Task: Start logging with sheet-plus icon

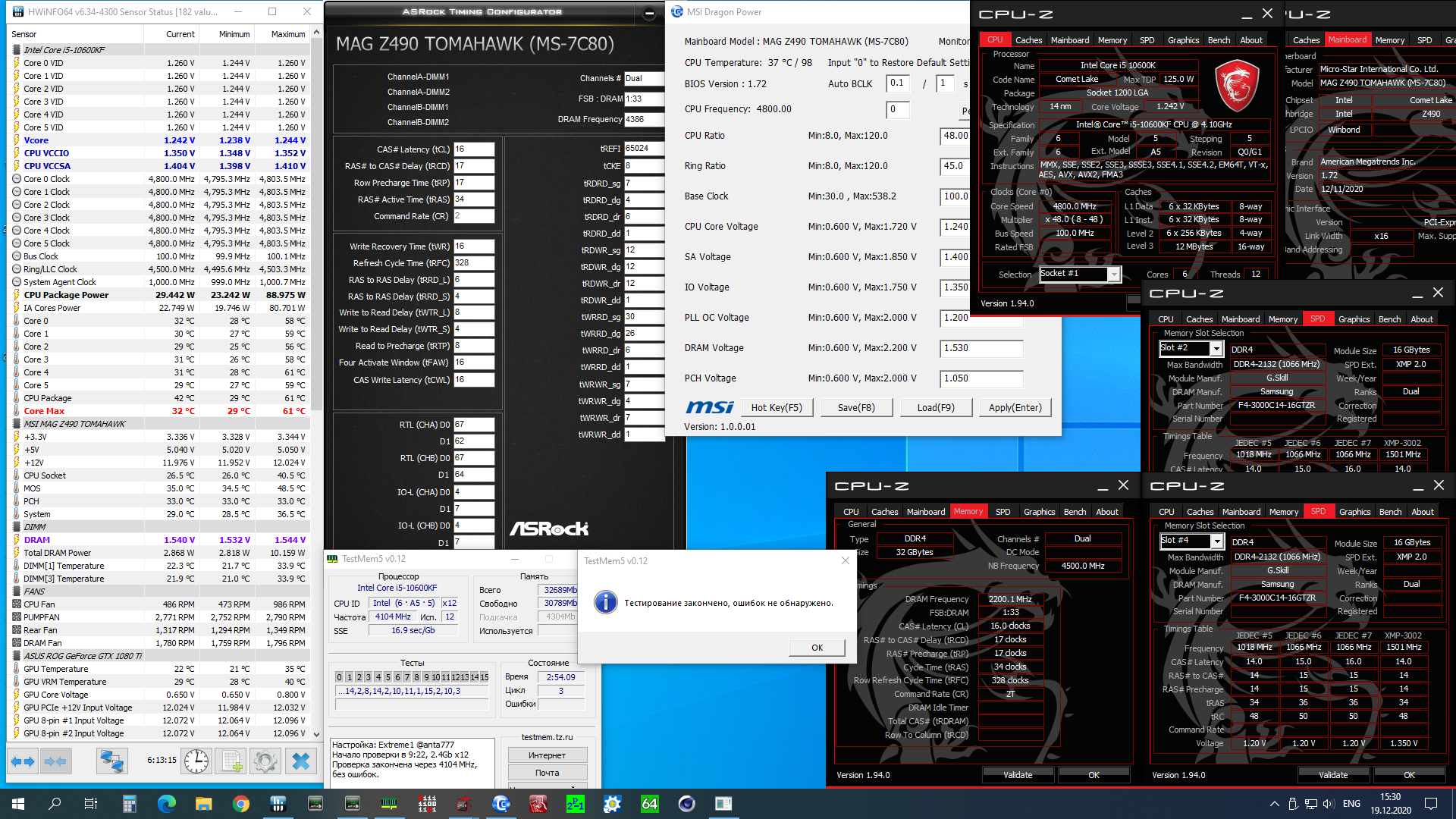Action: (231, 761)
